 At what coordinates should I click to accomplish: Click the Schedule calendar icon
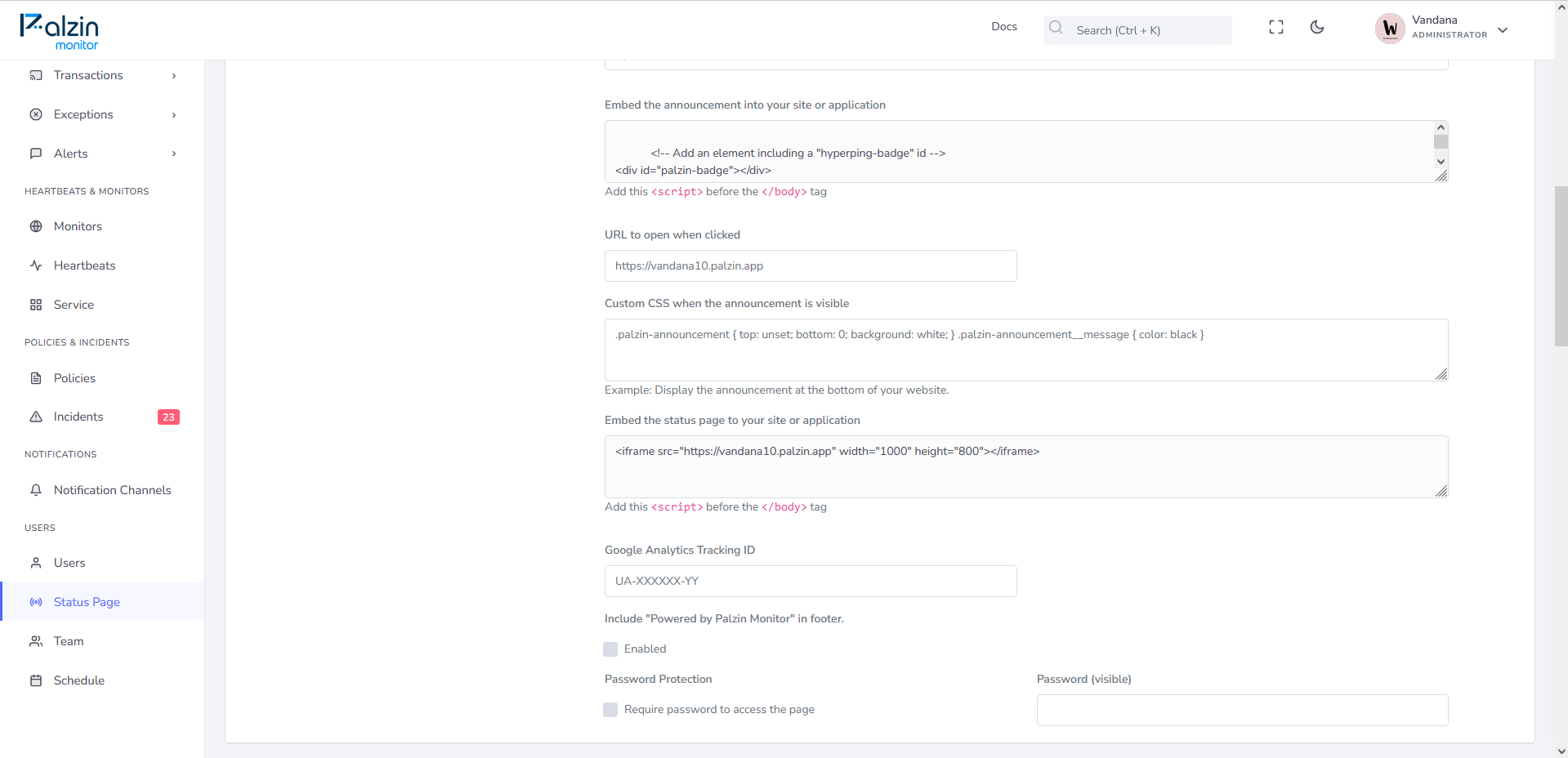(36, 680)
